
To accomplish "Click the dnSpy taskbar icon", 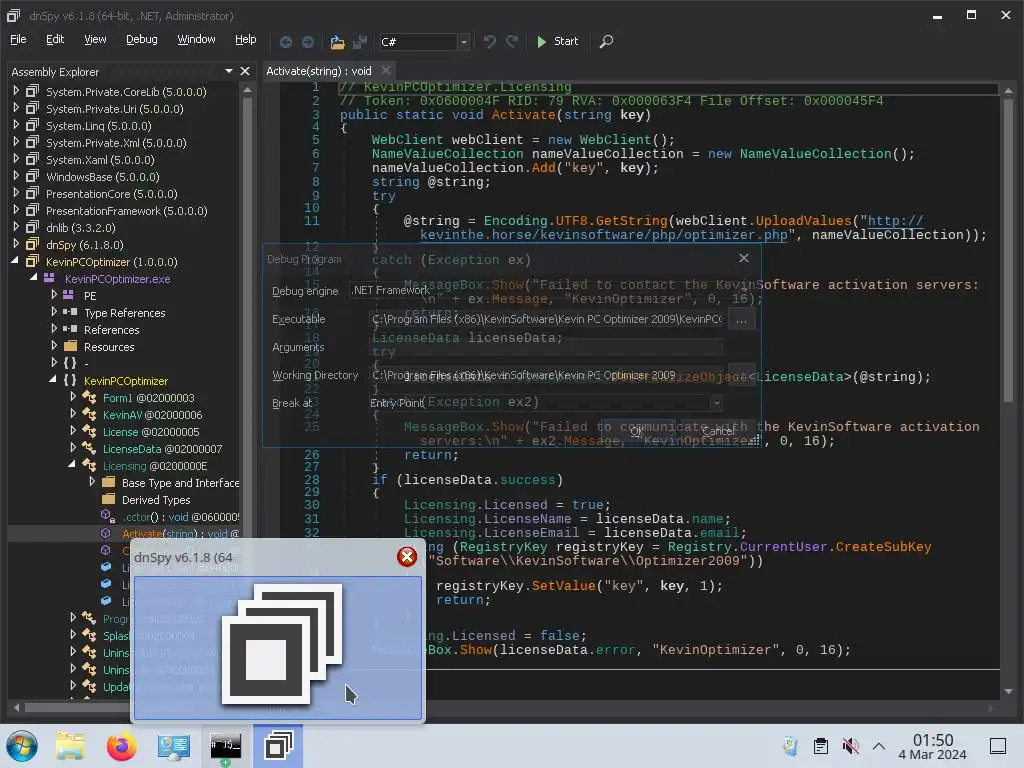I will [x=278, y=746].
